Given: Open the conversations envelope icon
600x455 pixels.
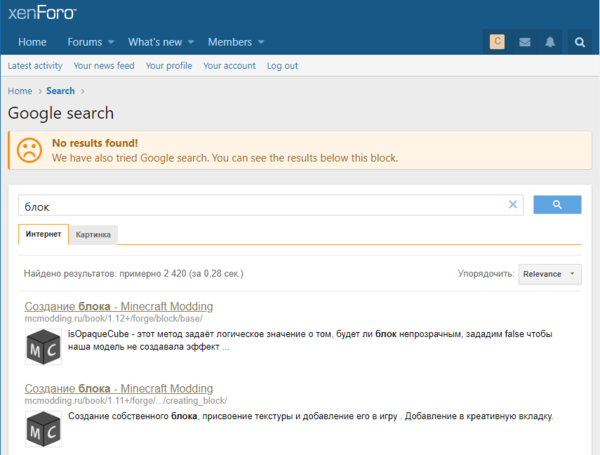Looking at the screenshot, I should pyautogui.click(x=525, y=42).
